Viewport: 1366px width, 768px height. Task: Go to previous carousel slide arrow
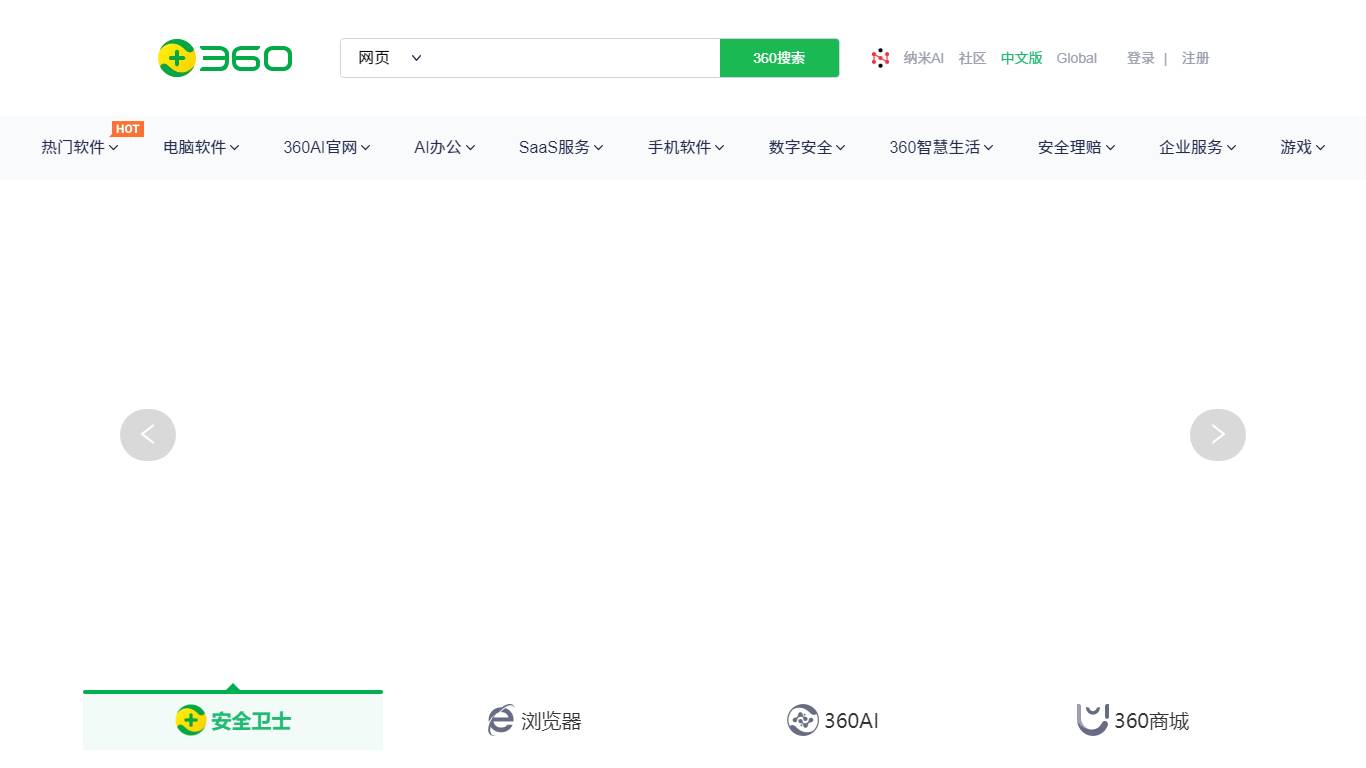(148, 435)
